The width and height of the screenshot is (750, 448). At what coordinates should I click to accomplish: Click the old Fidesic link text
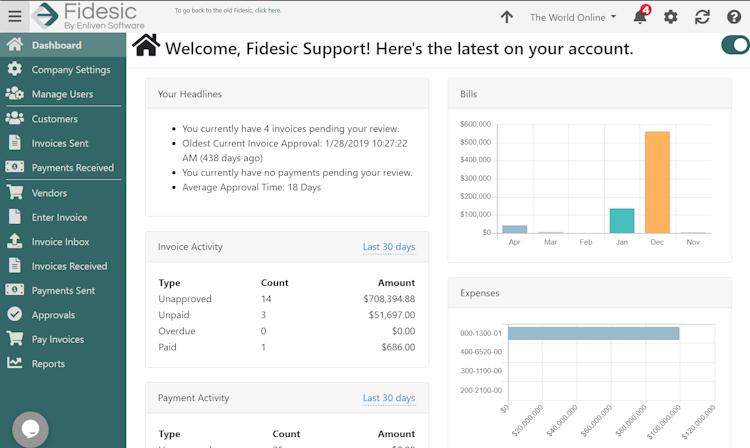click(x=227, y=10)
